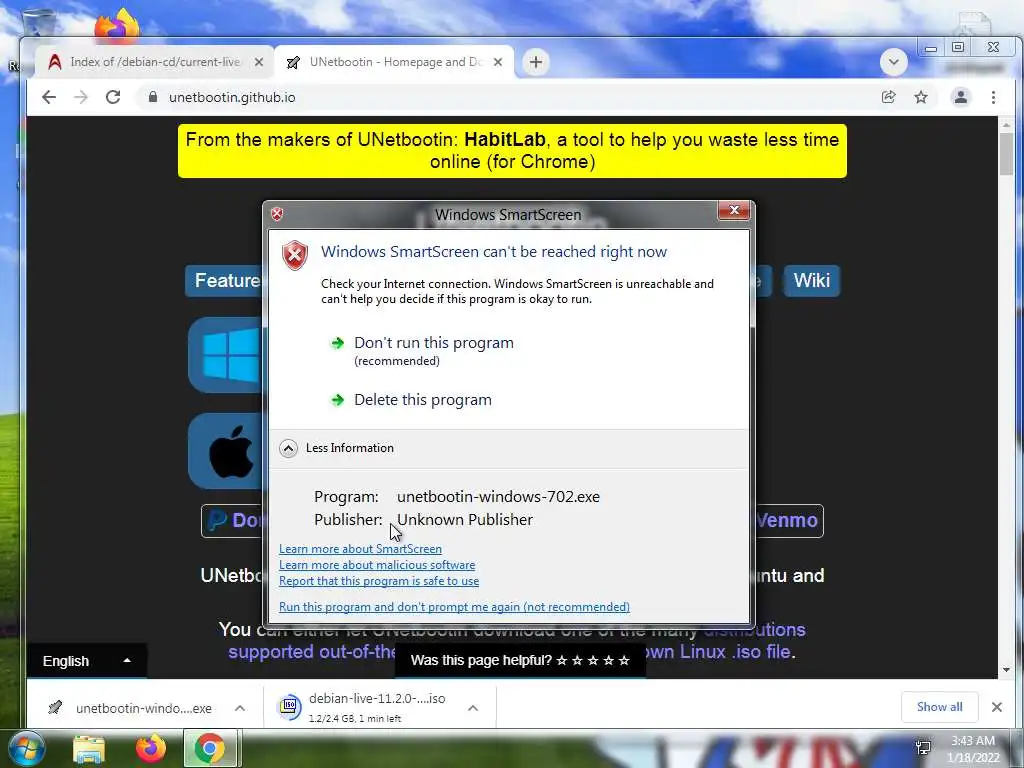The height and width of the screenshot is (768, 1024).
Task: Click Report that this program is safe
Action: click(379, 581)
